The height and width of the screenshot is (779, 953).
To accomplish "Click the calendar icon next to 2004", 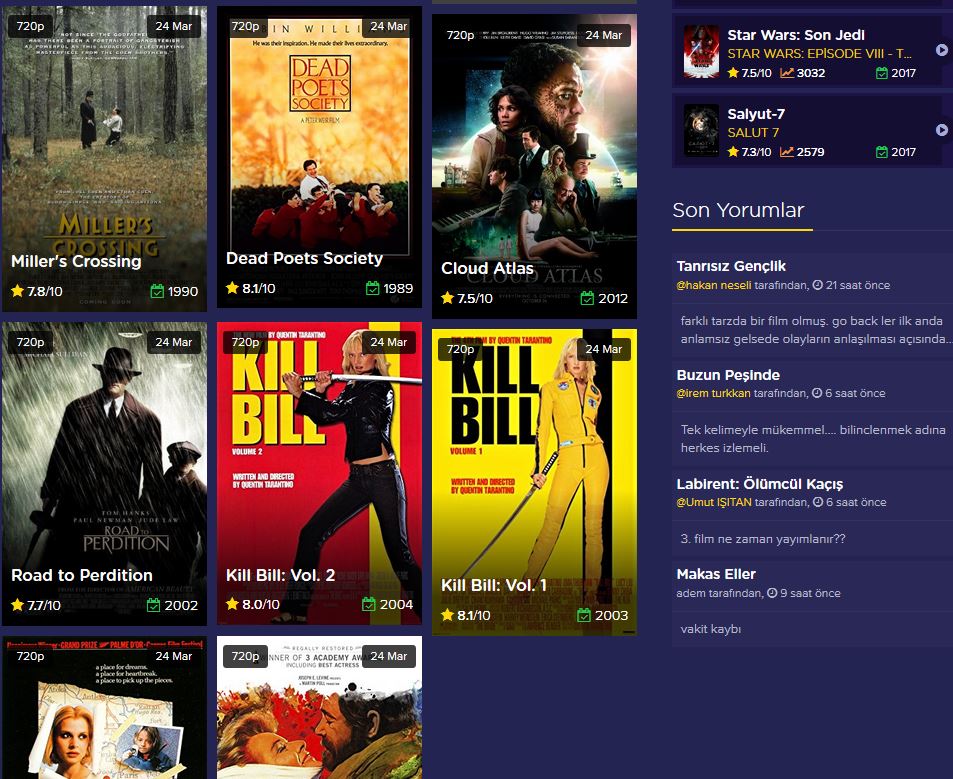I will (x=369, y=604).
